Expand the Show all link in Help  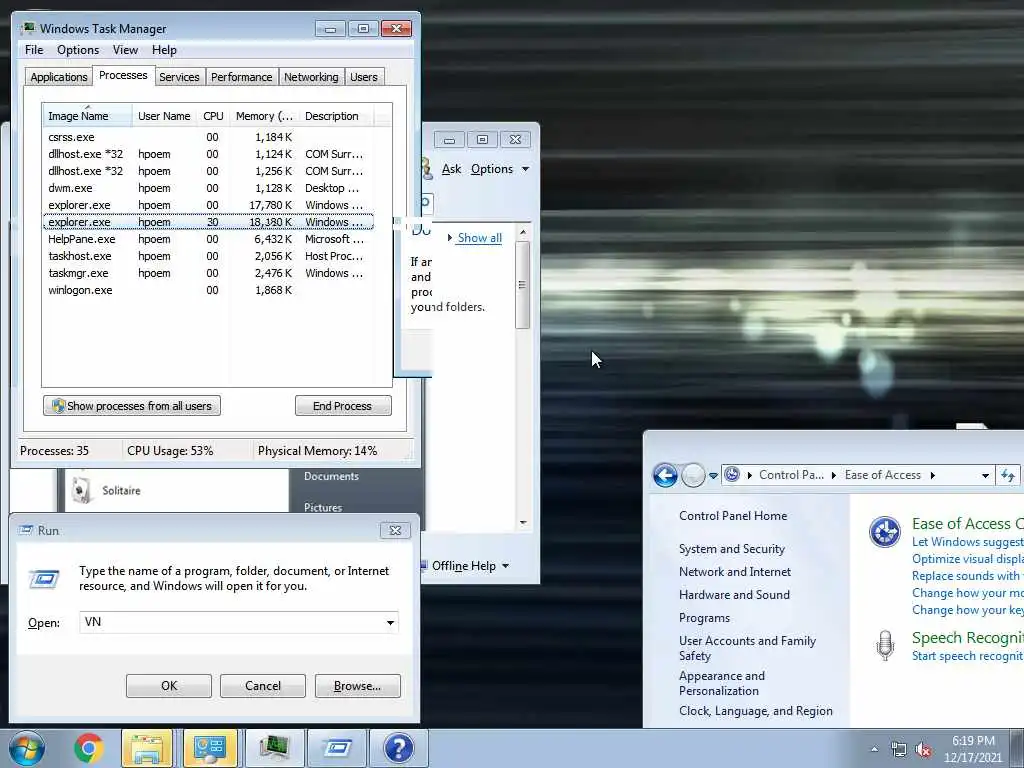479,238
